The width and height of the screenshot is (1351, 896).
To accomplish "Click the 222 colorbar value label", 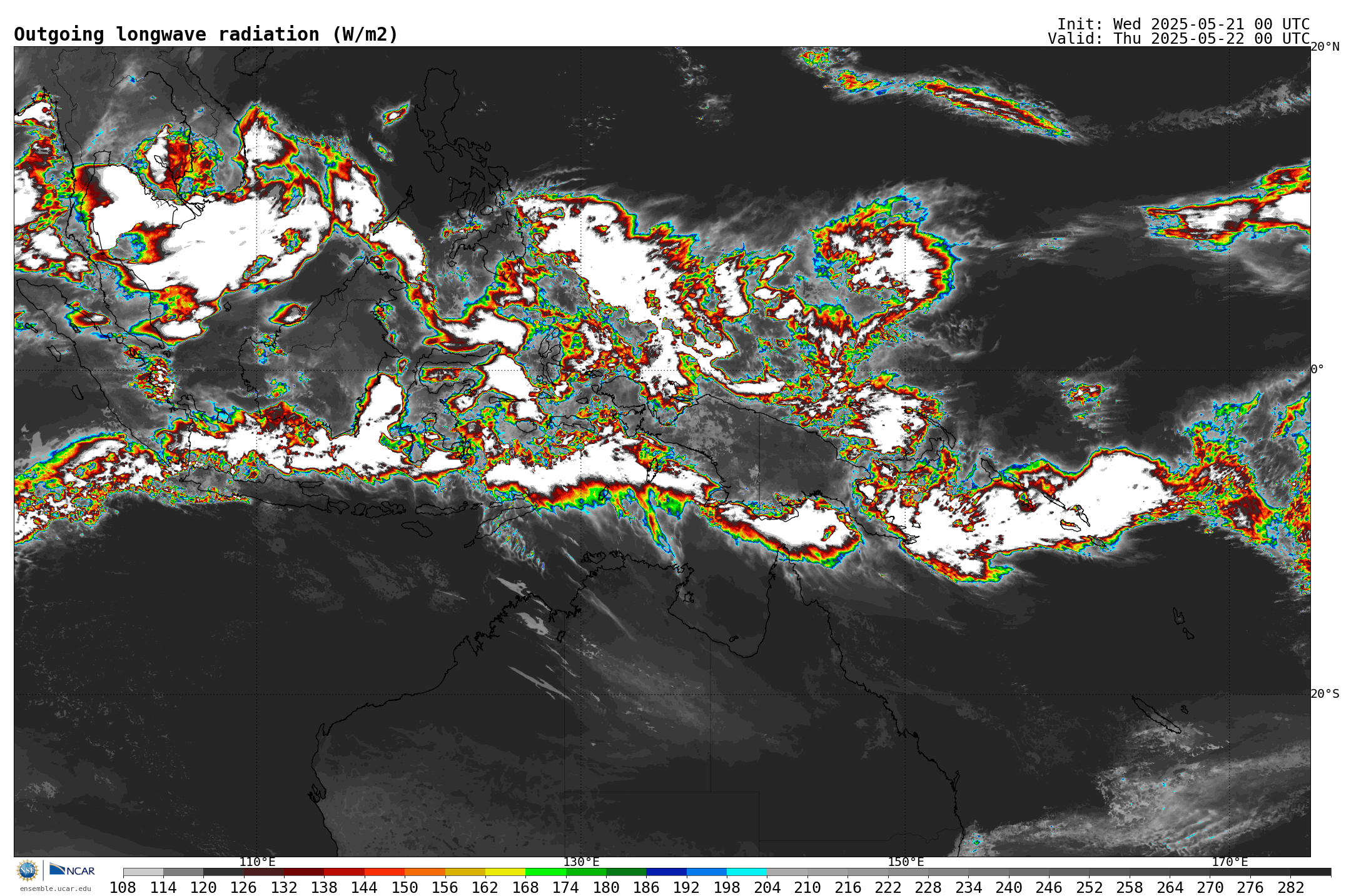I will [888, 888].
